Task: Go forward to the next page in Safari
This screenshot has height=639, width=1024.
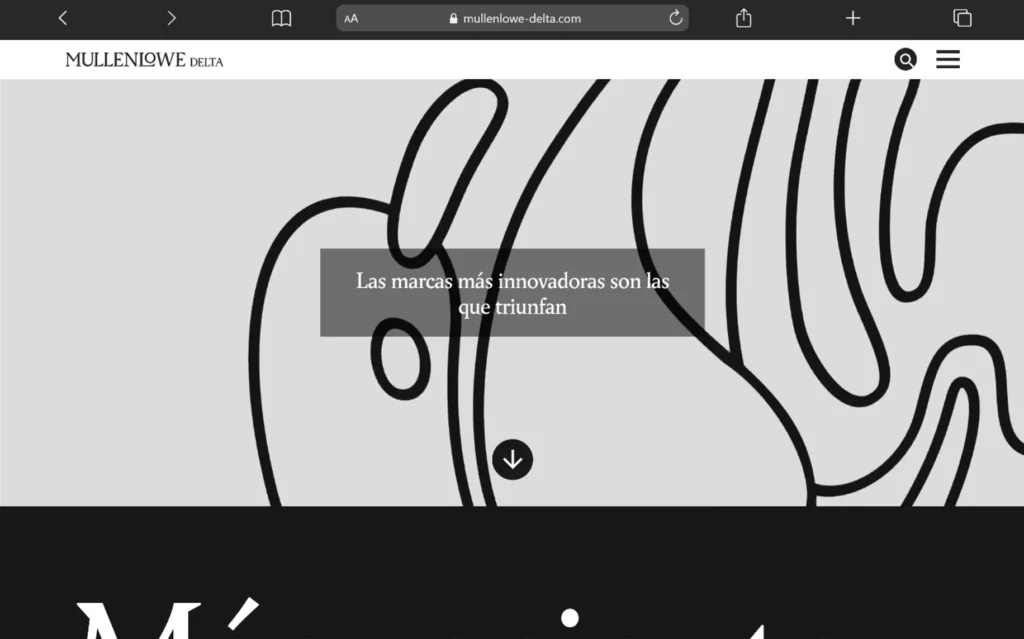Action: pos(172,18)
